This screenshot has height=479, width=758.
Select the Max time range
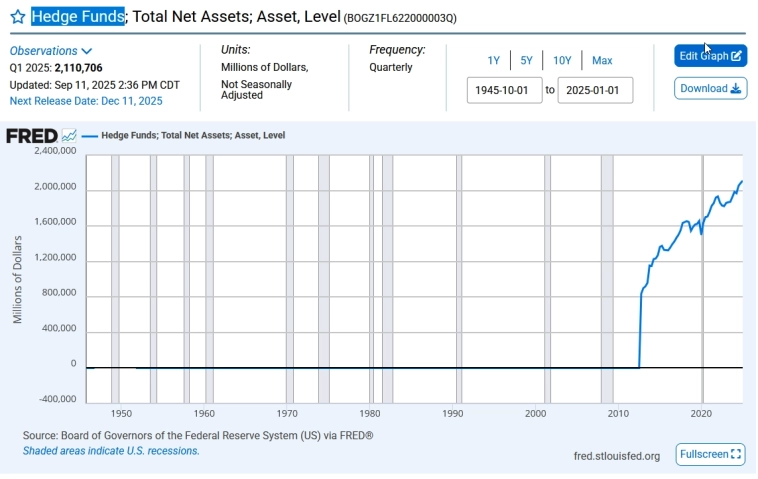pos(602,61)
